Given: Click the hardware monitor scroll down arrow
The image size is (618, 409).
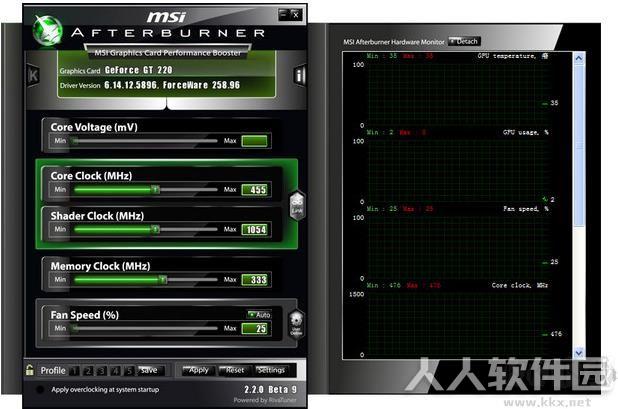Looking at the screenshot, I should pyautogui.click(x=579, y=353).
